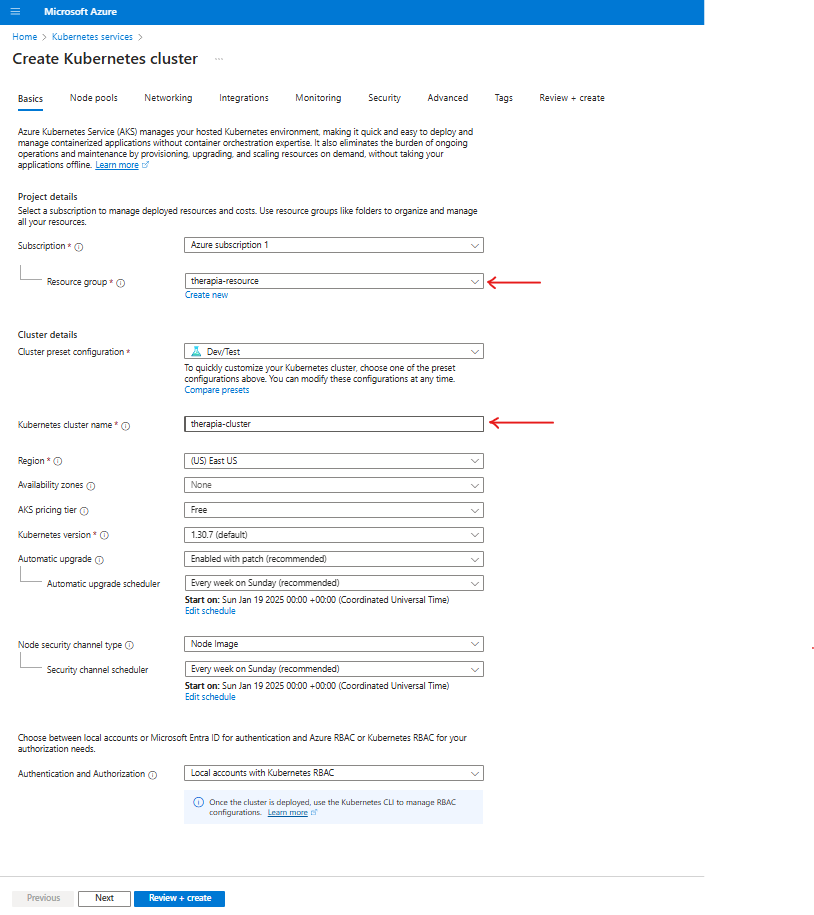Viewport: 814px width, 915px height.
Task: Click the info icon in the RBAC notice
Action: tap(198, 802)
